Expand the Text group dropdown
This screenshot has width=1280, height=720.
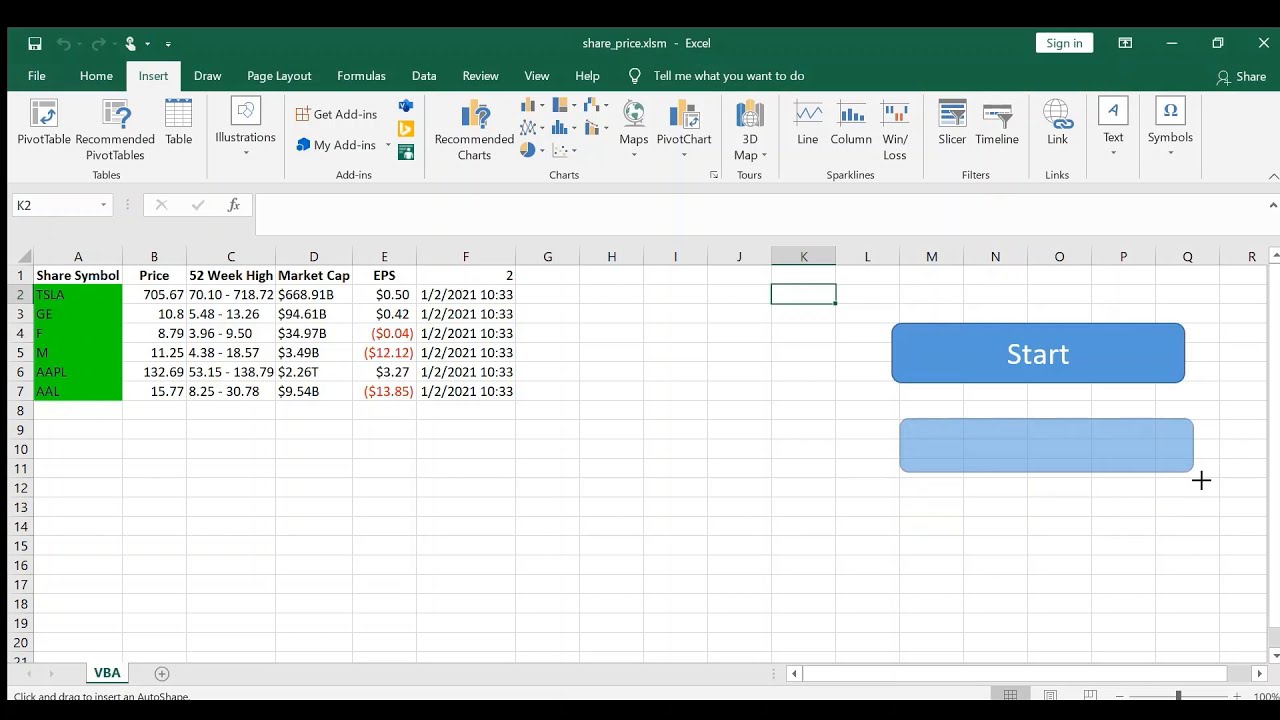[x=1113, y=128]
